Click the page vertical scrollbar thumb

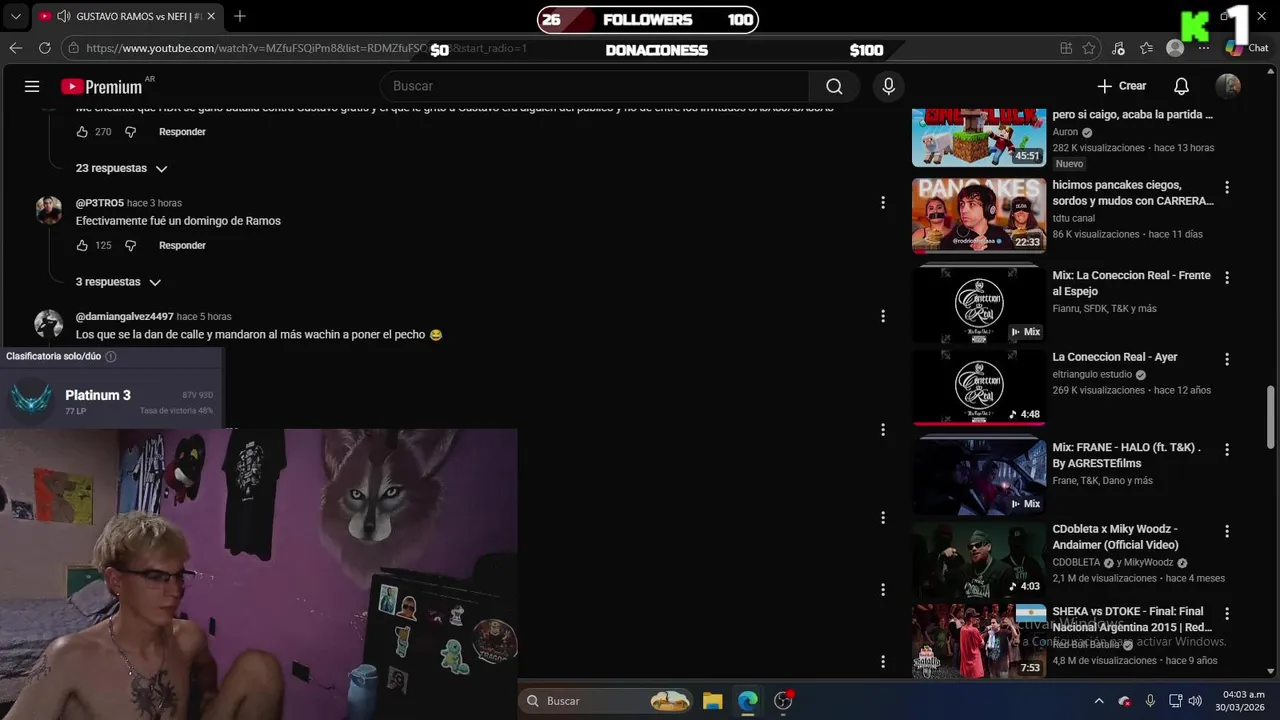[x=1271, y=417]
